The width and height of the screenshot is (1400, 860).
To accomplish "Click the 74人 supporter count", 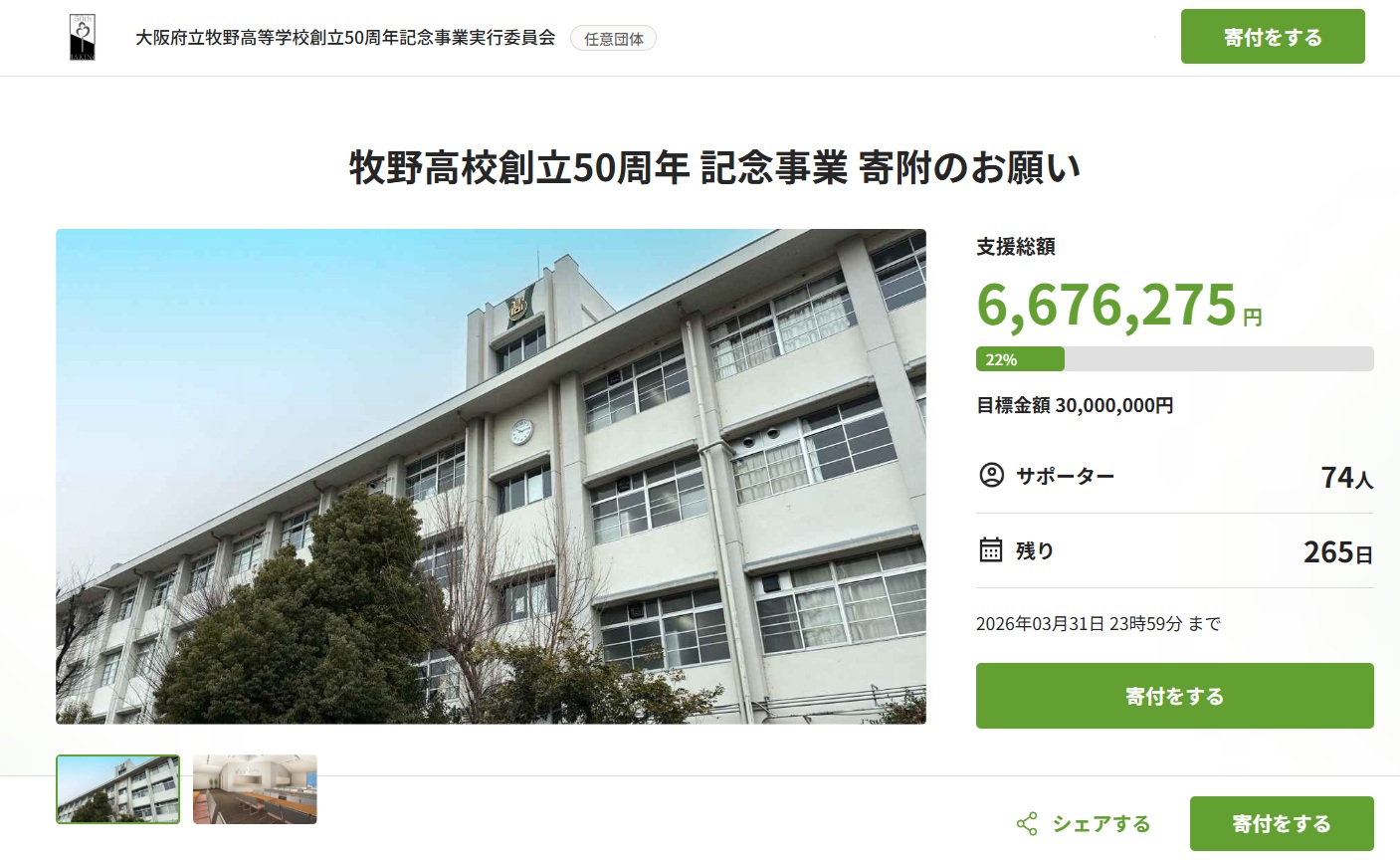I will 1347,478.
